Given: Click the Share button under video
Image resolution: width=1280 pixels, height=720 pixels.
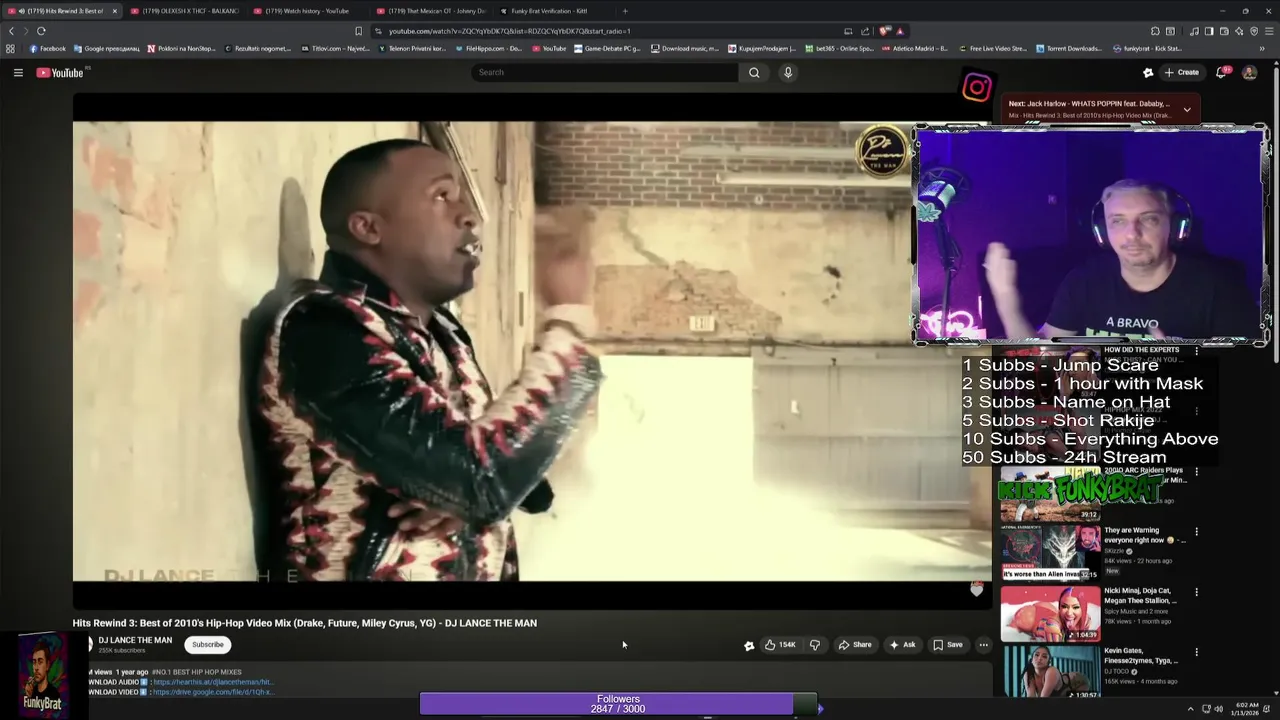Looking at the screenshot, I should [855, 645].
